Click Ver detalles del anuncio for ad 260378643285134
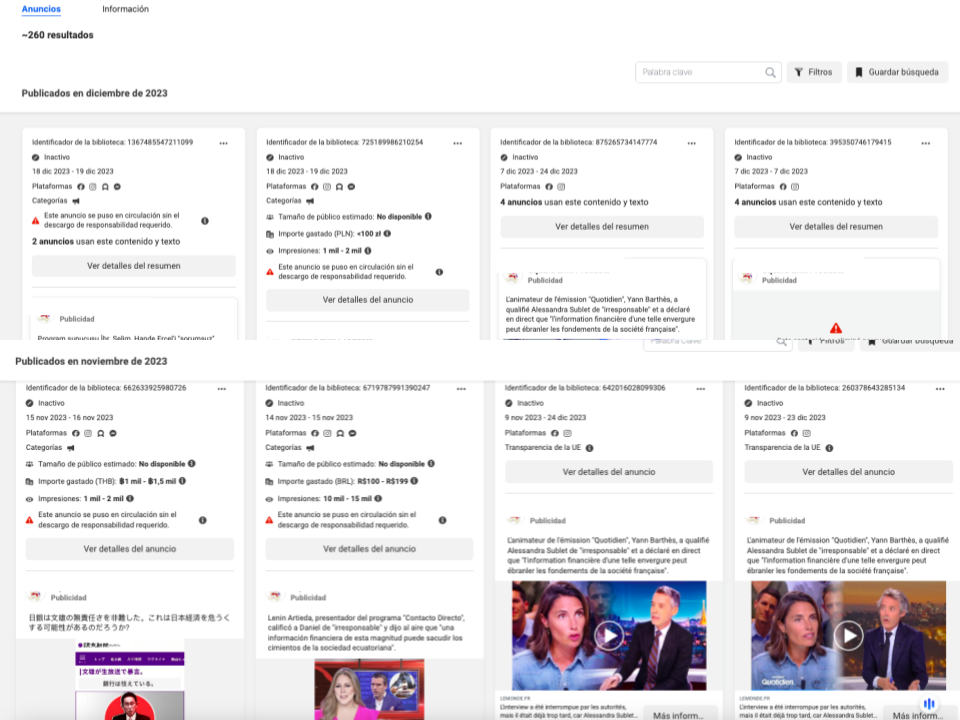The height and width of the screenshot is (720, 960). tap(848, 472)
